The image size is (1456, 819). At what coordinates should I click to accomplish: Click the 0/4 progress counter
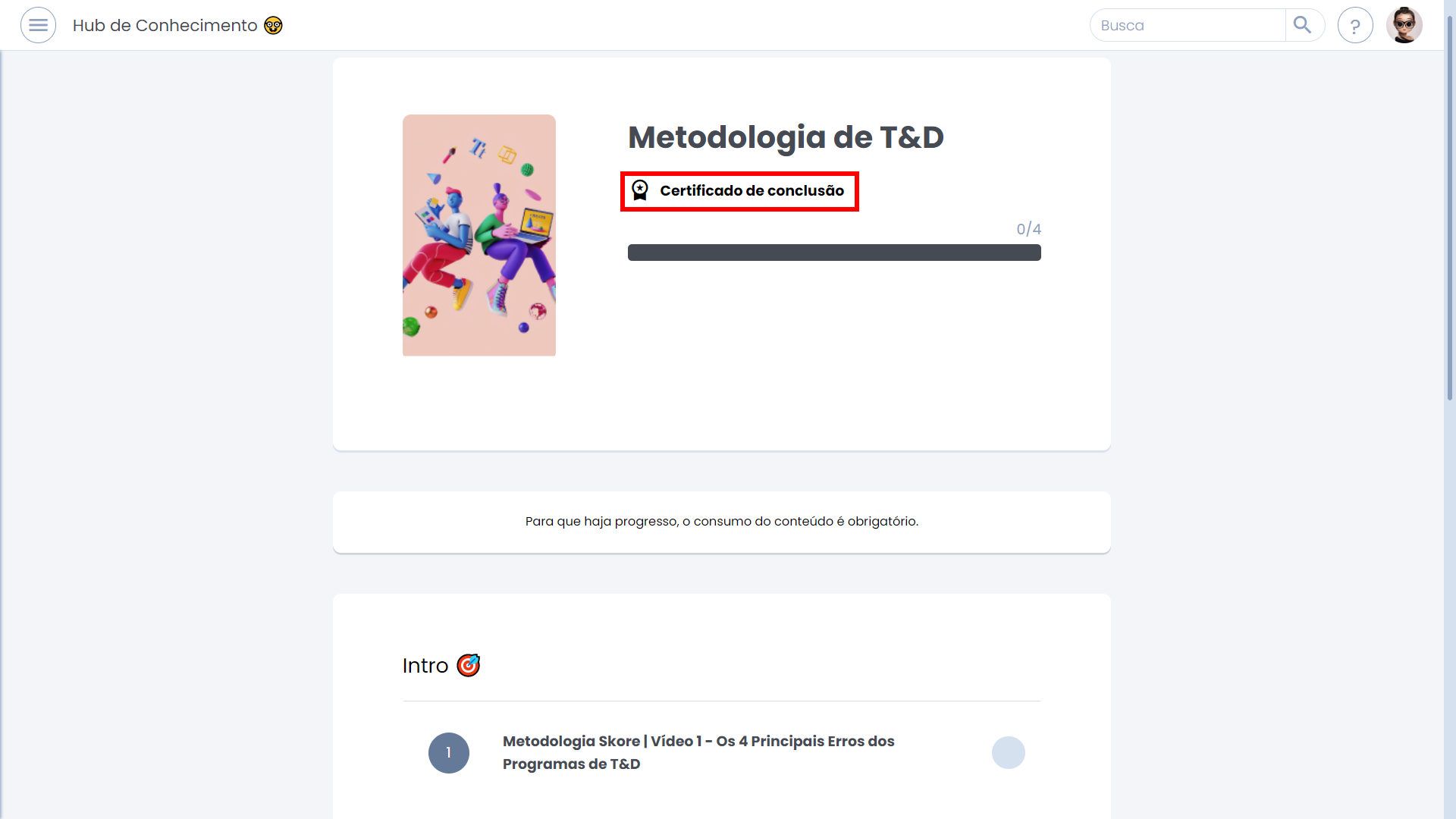tap(1029, 229)
